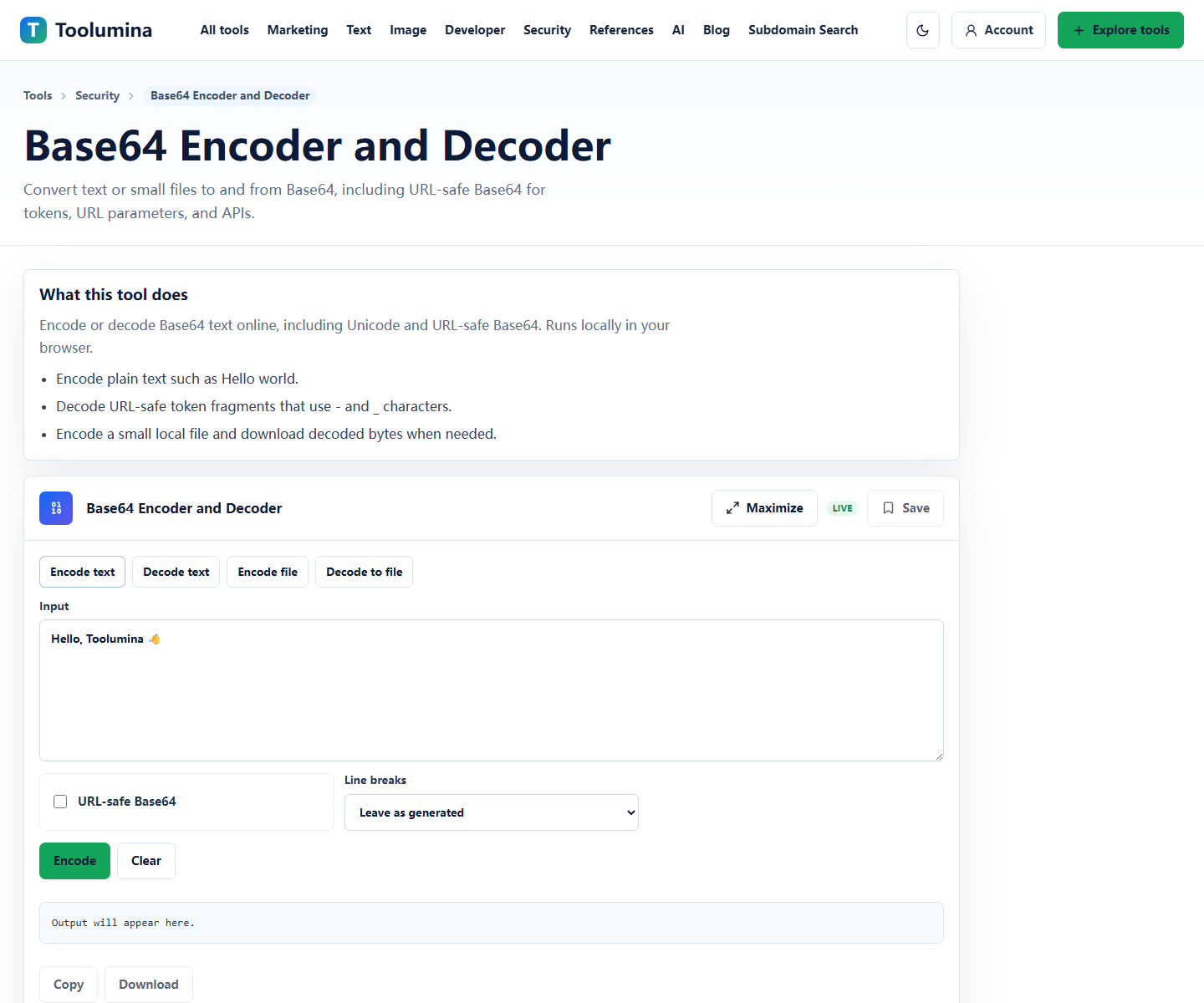Viewport: 1204px width, 1003px height.
Task: Click the 'Input' label
Action: (54, 606)
